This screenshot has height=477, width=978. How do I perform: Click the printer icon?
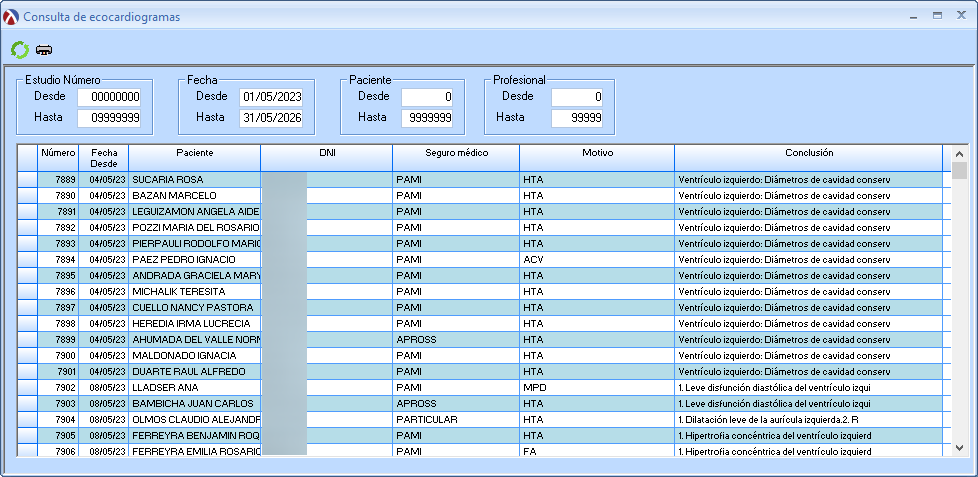point(44,51)
